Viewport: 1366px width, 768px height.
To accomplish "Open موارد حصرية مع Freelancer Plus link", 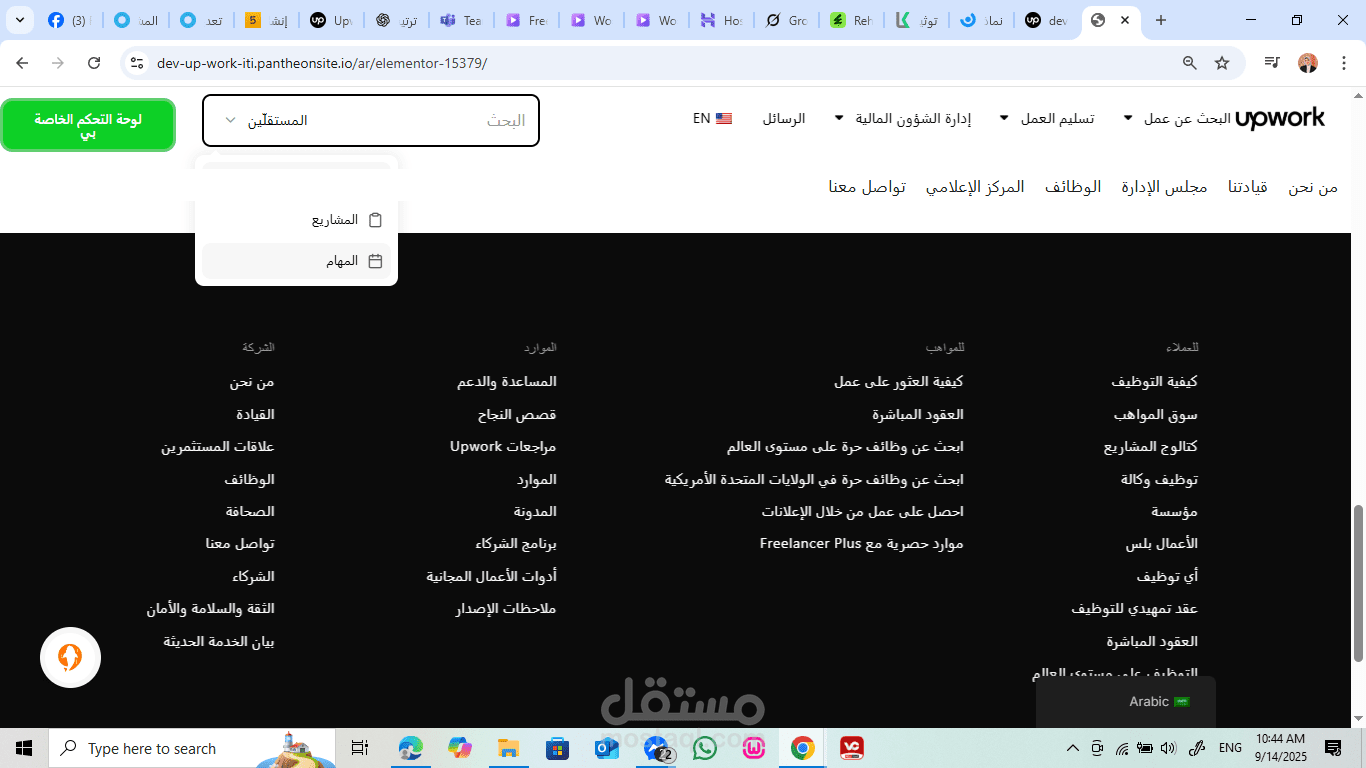I will click(861, 543).
